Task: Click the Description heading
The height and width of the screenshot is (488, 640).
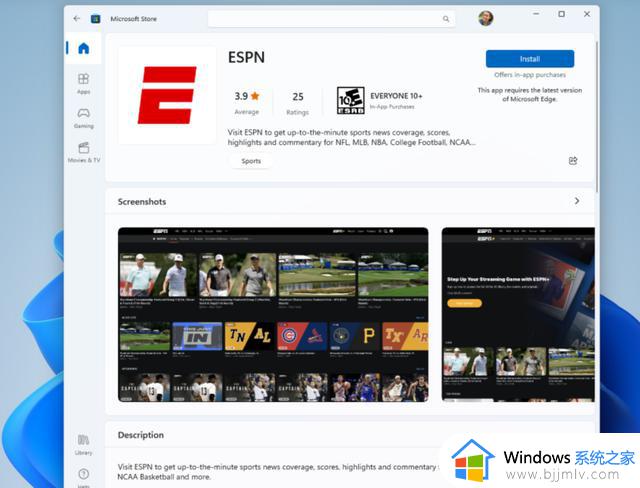Action: [x=141, y=435]
